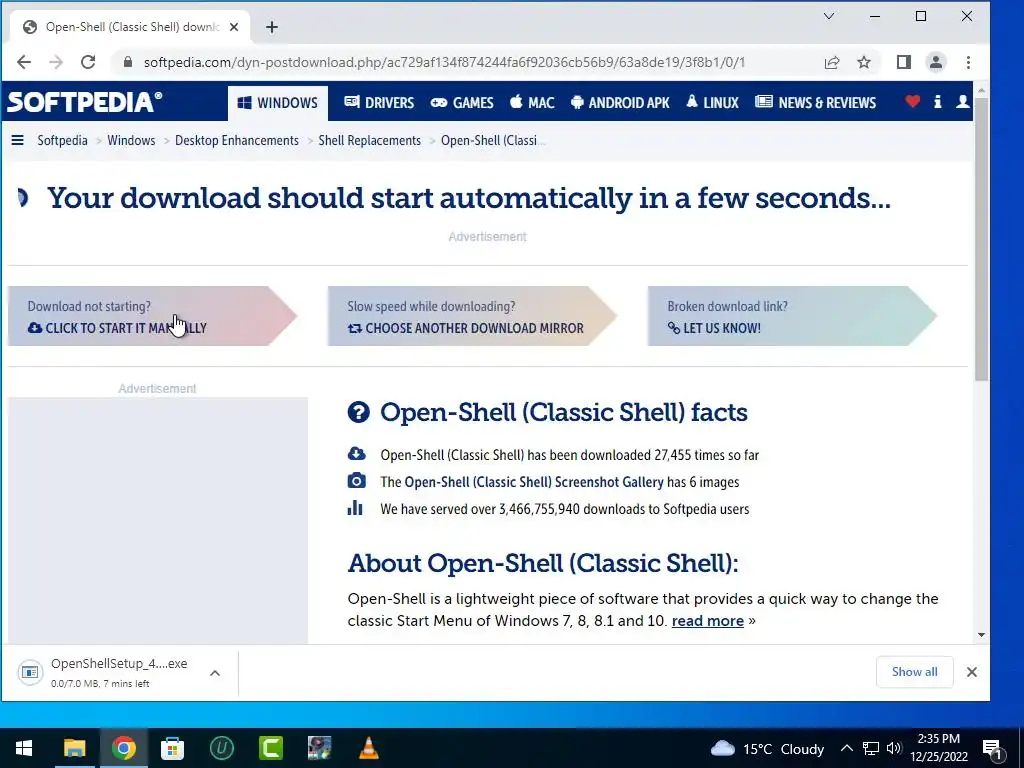Click the info icon in Softpedia header
The height and width of the screenshot is (768, 1024).
coord(938,101)
